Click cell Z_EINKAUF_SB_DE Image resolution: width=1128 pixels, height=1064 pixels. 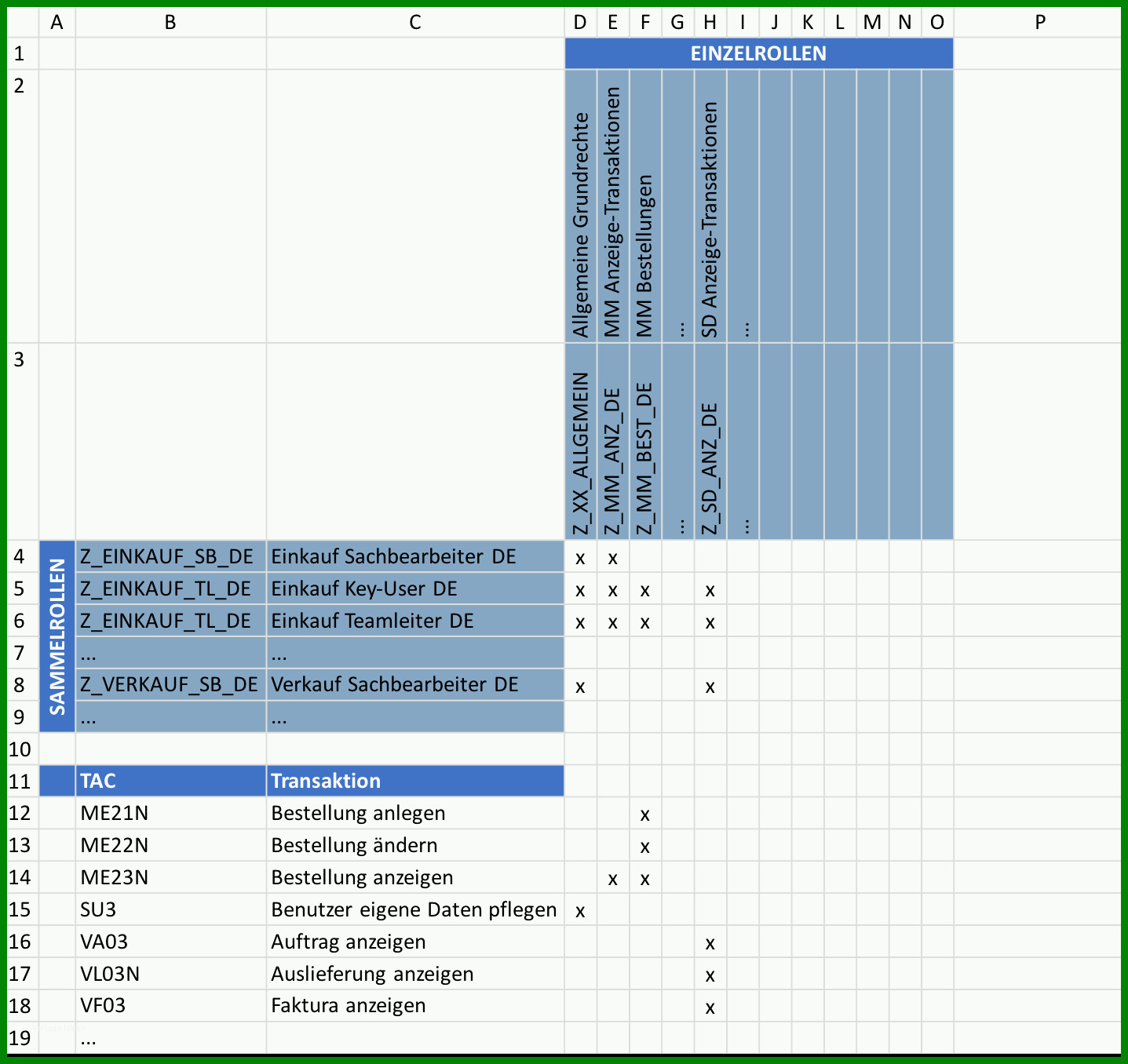point(170,556)
